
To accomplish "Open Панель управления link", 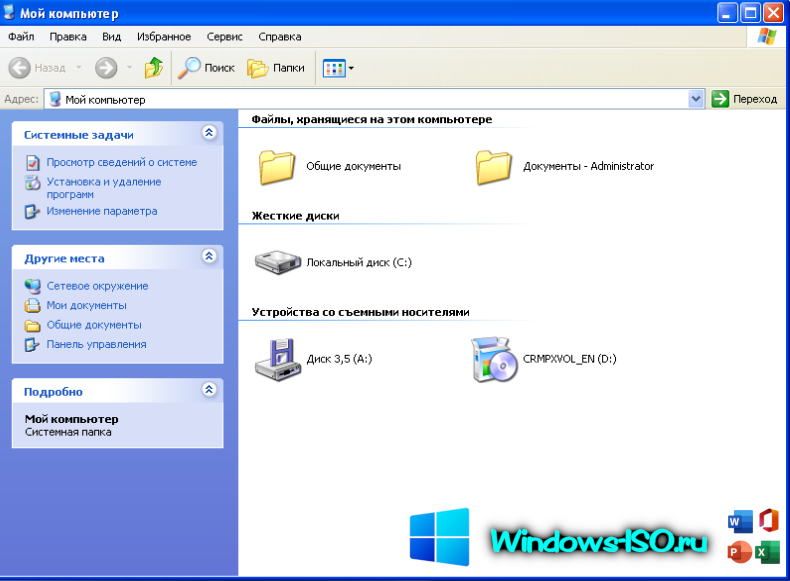I will [x=97, y=345].
